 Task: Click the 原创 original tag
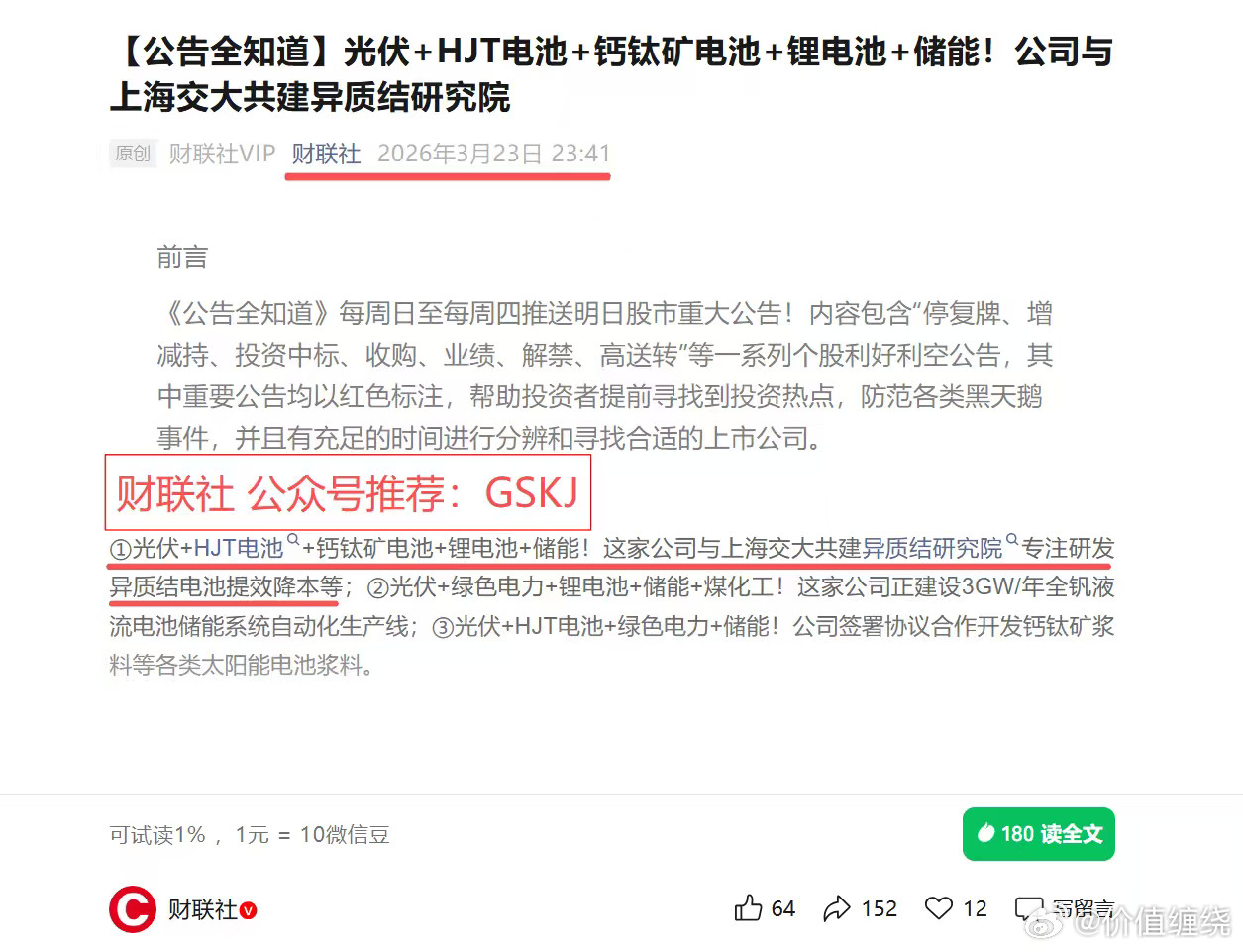[133, 154]
